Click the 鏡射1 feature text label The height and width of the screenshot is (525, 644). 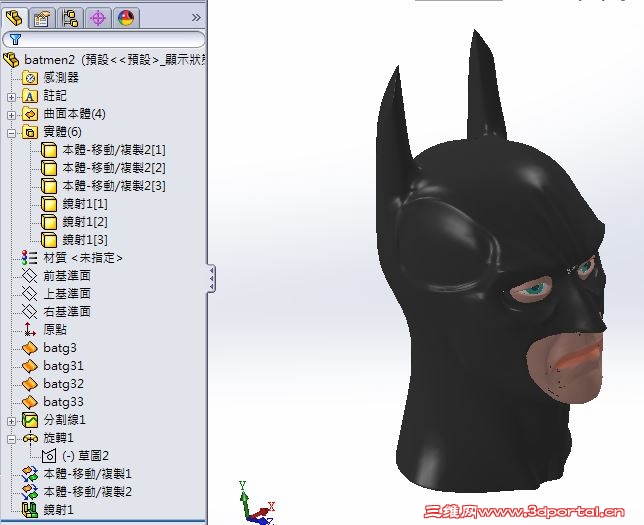pyautogui.click(x=59, y=510)
